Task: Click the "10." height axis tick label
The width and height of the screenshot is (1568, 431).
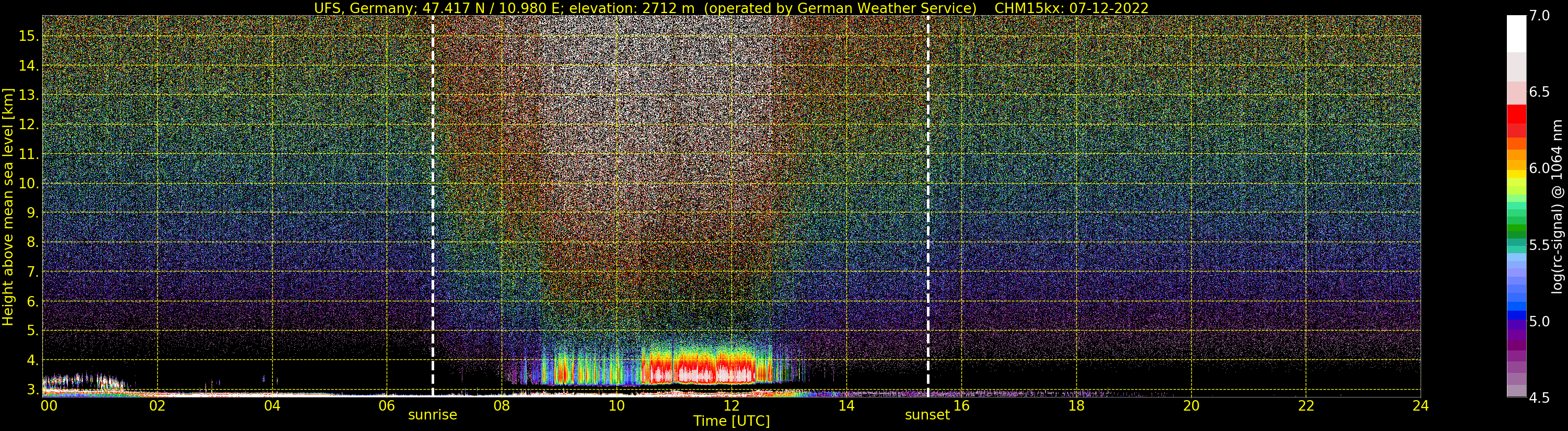Action: pyautogui.click(x=29, y=184)
